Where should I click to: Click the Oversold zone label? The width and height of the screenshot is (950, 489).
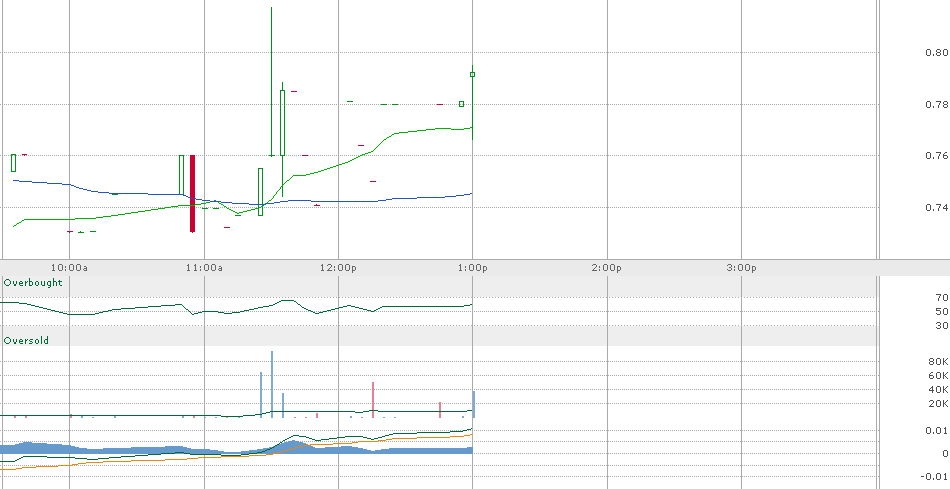(x=26, y=341)
